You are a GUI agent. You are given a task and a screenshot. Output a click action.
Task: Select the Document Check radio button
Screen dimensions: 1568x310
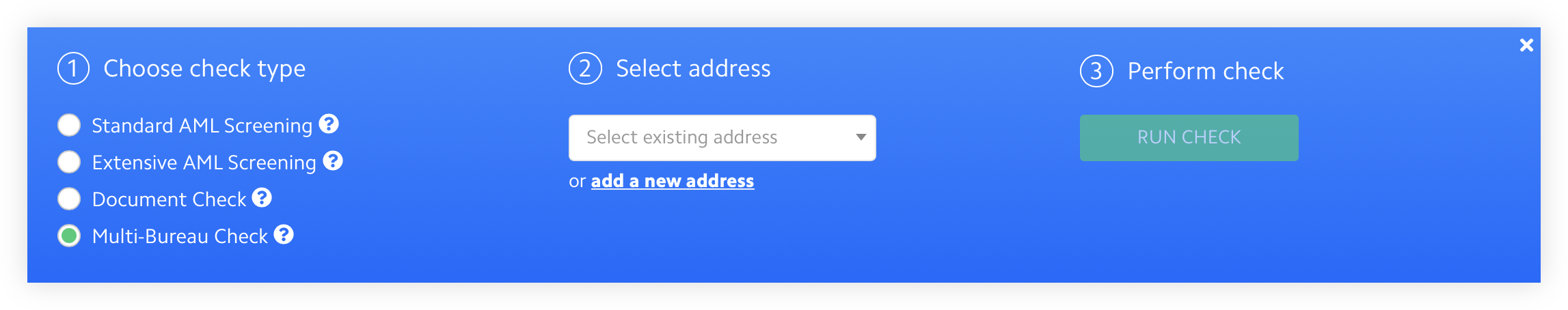(69, 199)
